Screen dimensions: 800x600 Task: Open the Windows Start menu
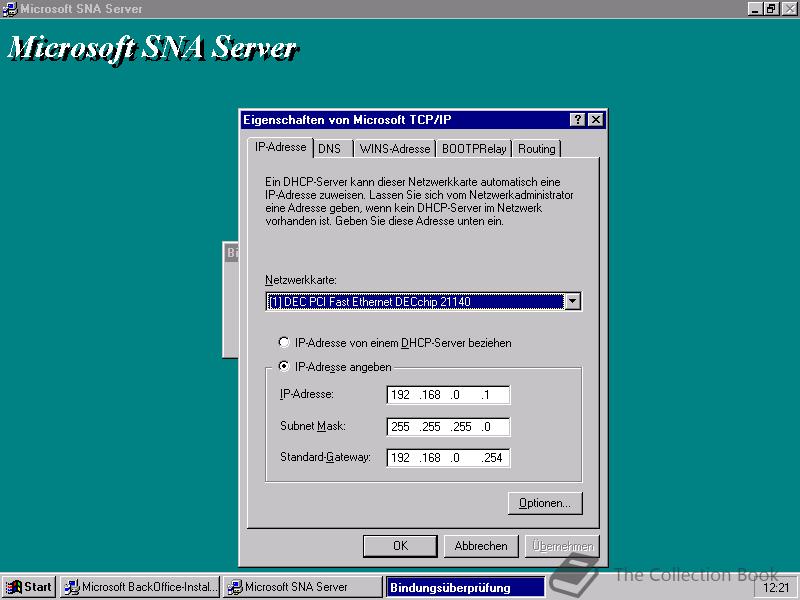[x=29, y=587]
